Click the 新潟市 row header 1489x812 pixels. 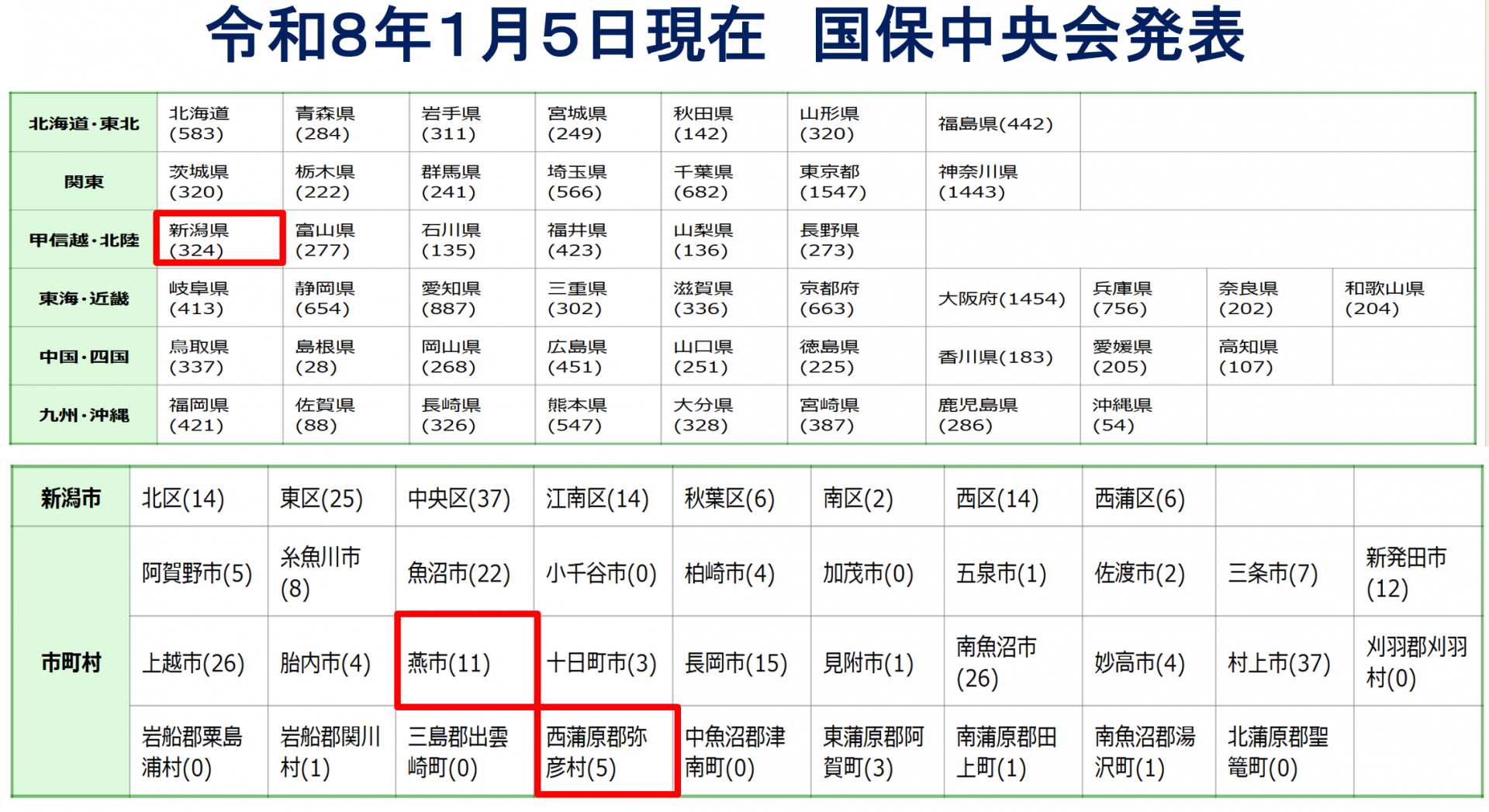tap(71, 498)
